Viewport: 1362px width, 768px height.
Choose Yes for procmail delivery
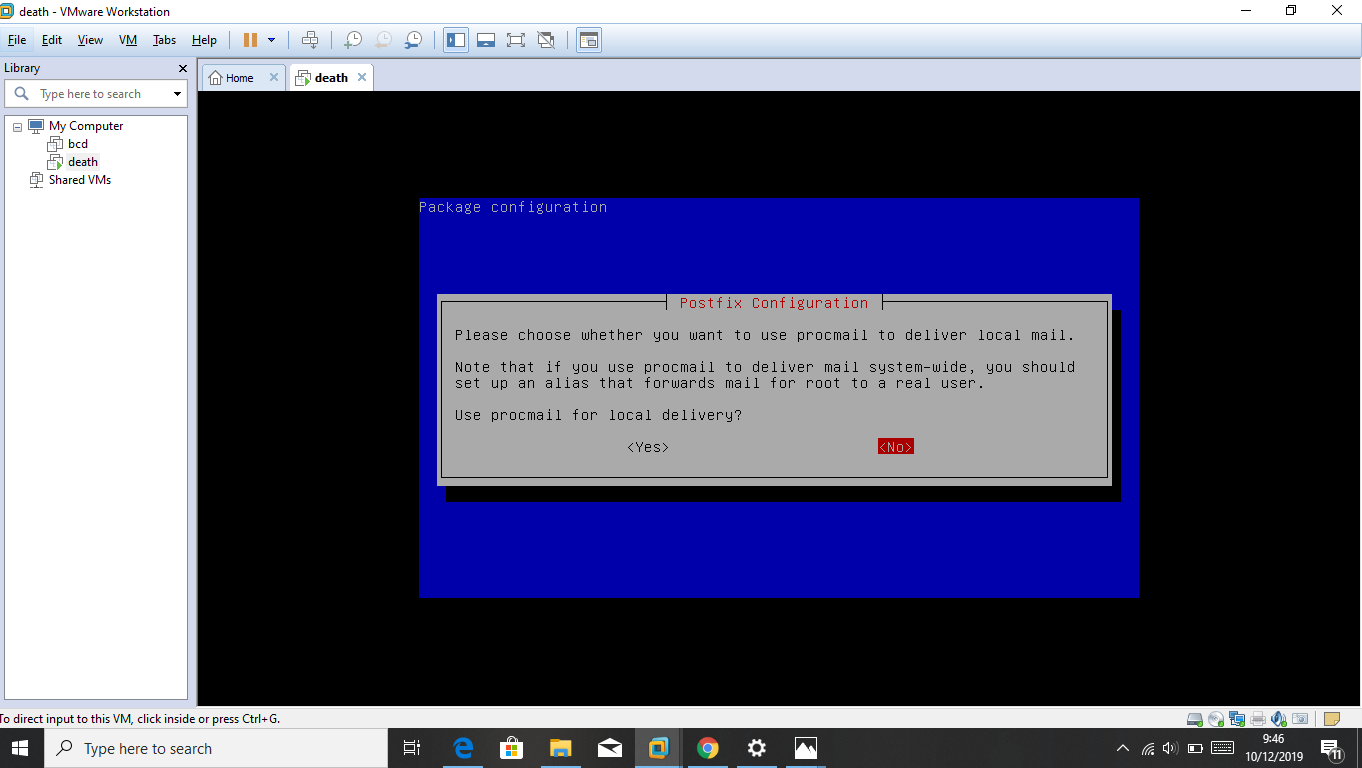(x=648, y=447)
